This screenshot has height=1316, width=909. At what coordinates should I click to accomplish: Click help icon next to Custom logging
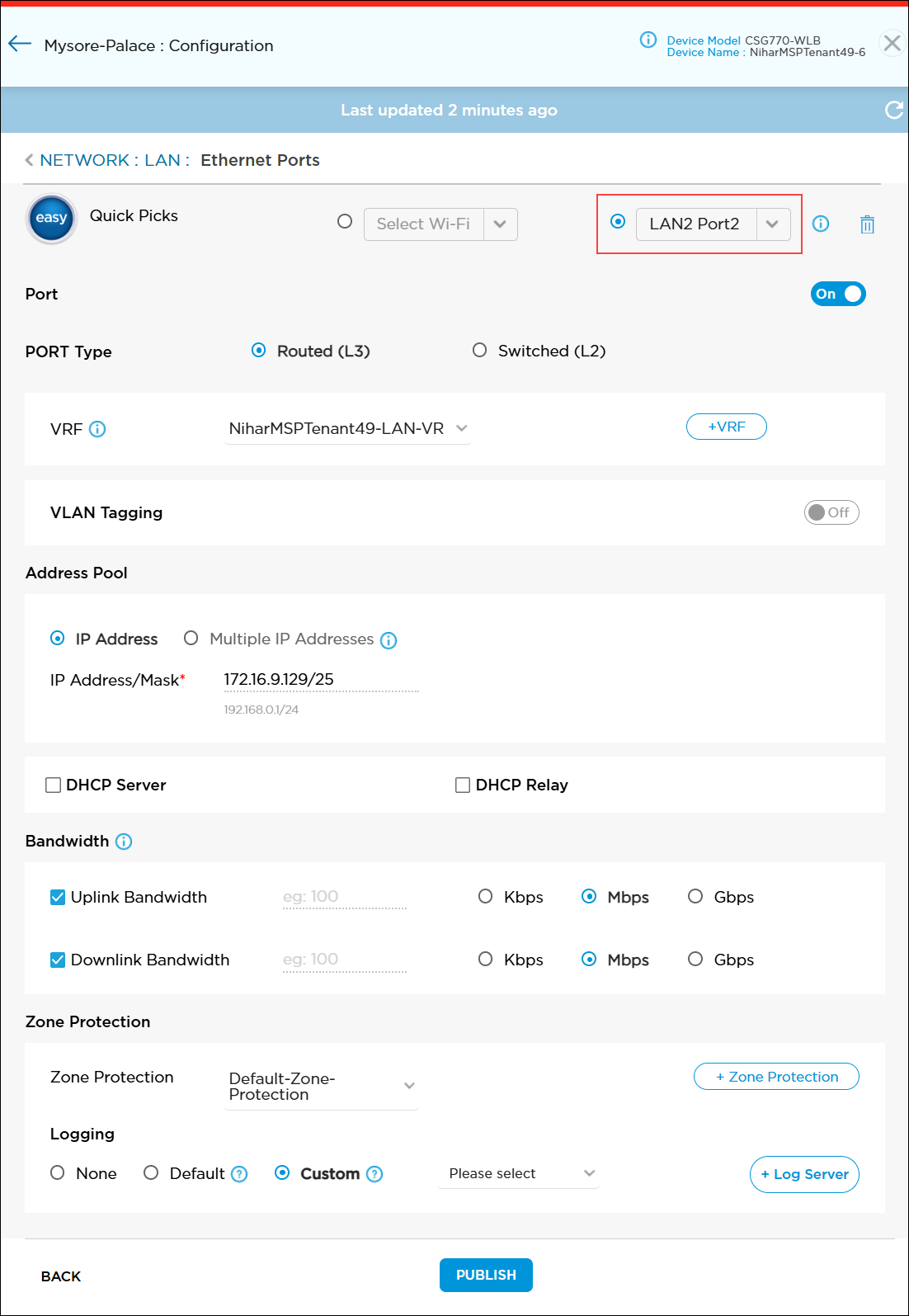[x=374, y=1174]
